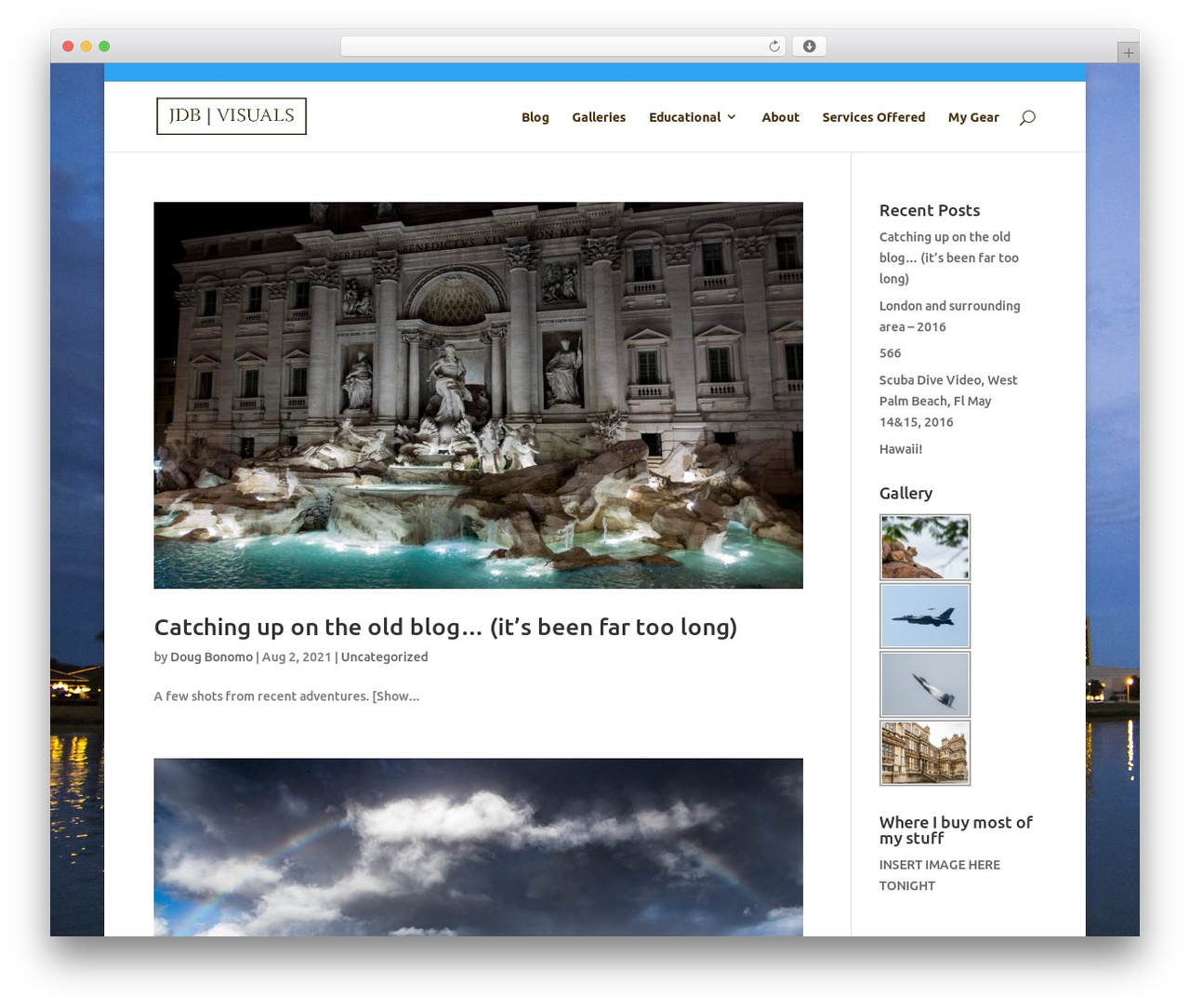
Task: Open recent post 'Scuba Dive Video, West Palm Beach'
Action: coord(948,401)
